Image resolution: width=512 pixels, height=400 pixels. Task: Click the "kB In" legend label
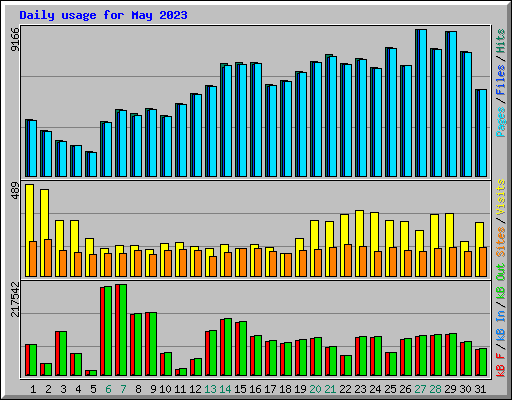(500, 325)
